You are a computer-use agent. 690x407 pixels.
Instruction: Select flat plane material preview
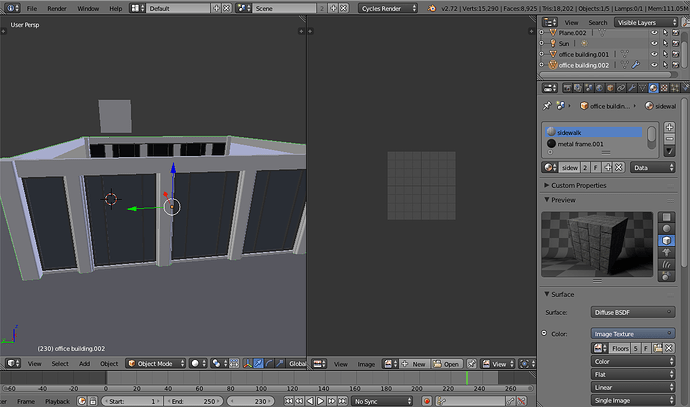[666, 217]
